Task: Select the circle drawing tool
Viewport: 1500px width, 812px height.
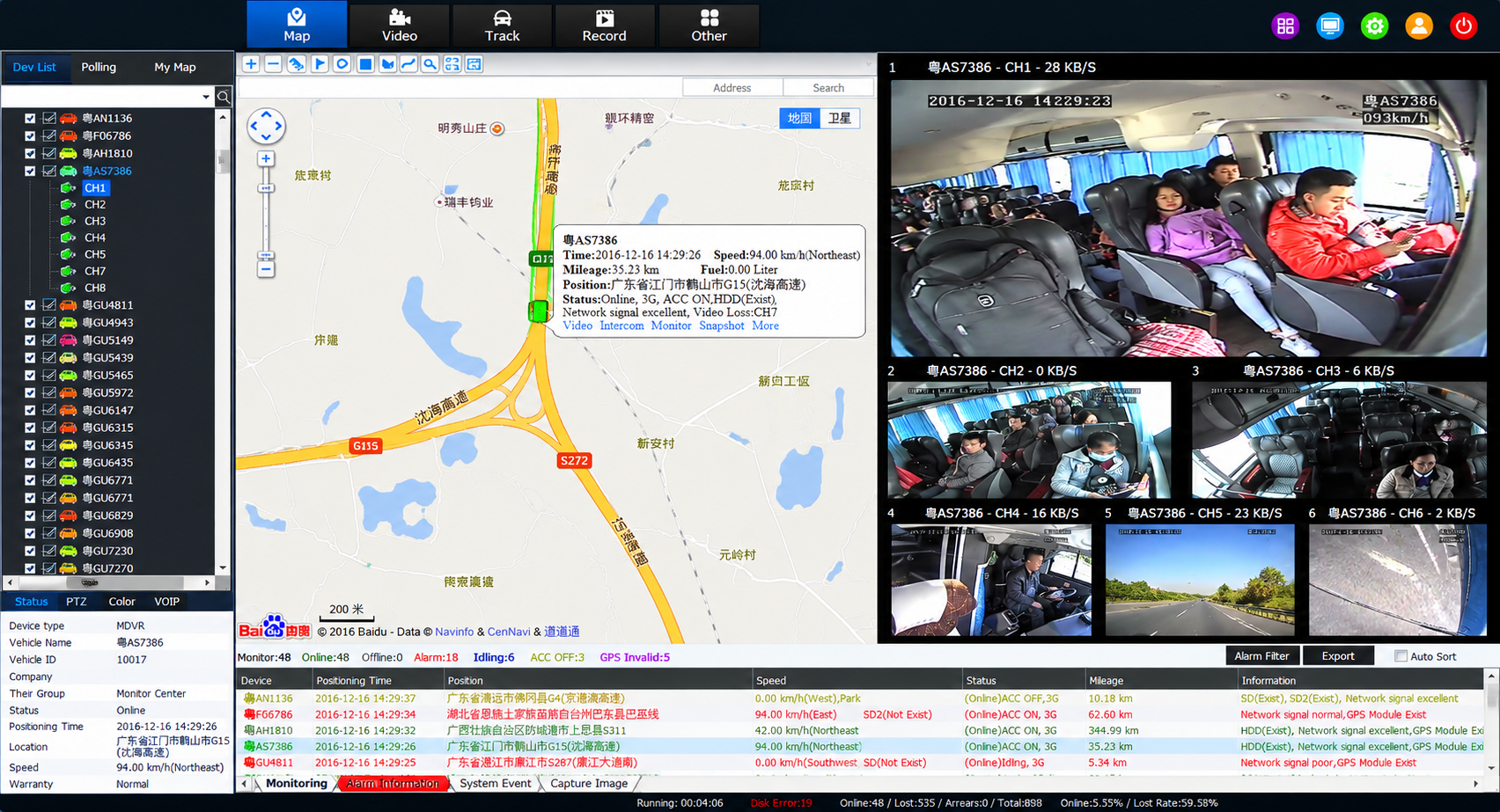Action: tap(342, 64)
